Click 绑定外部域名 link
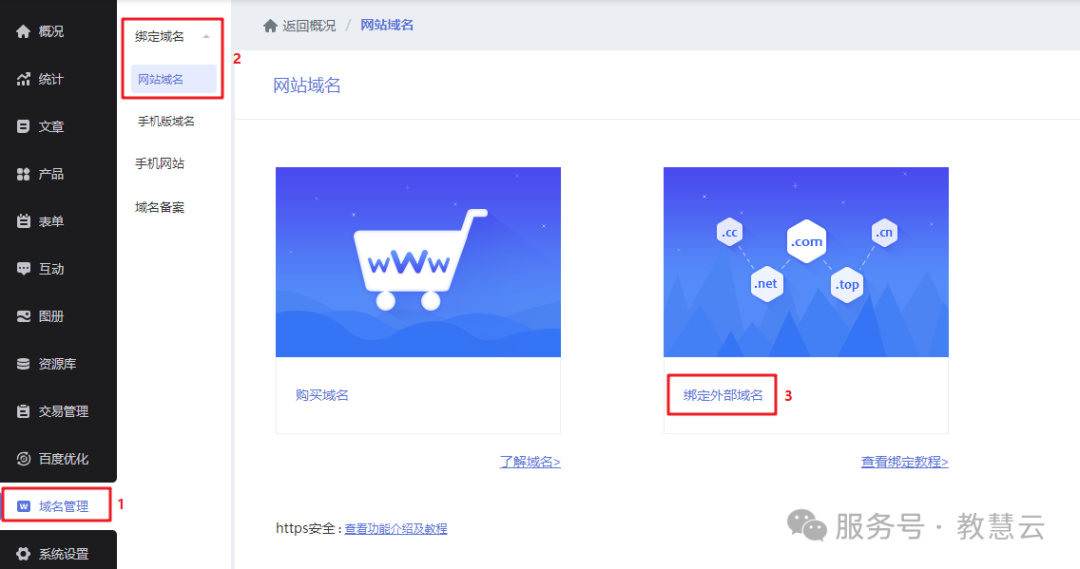1080x569 pixels. (x=723, y=395)
